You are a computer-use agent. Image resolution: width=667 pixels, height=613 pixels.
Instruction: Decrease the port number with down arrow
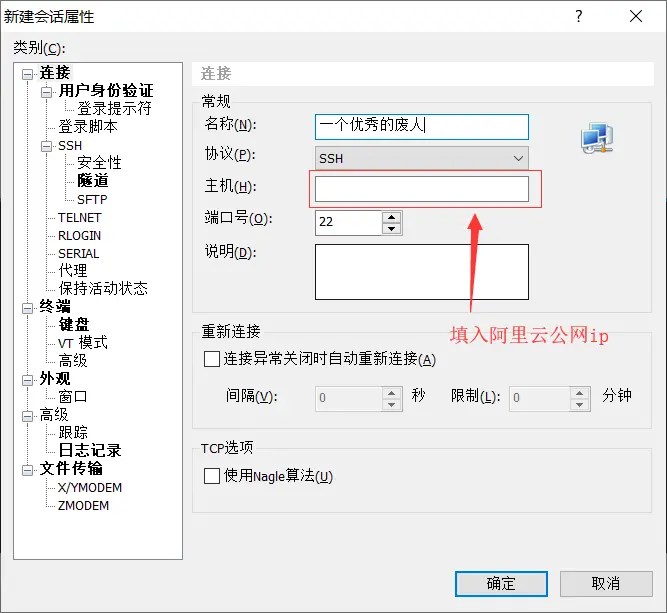click(x=391, y=228)
